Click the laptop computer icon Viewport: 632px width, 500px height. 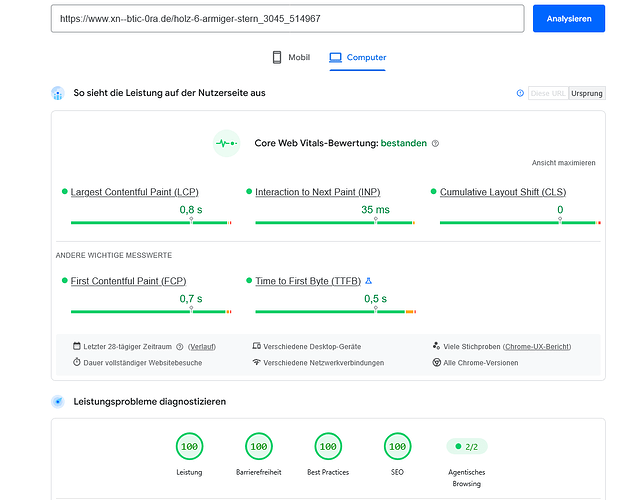[x=335, y=58]
